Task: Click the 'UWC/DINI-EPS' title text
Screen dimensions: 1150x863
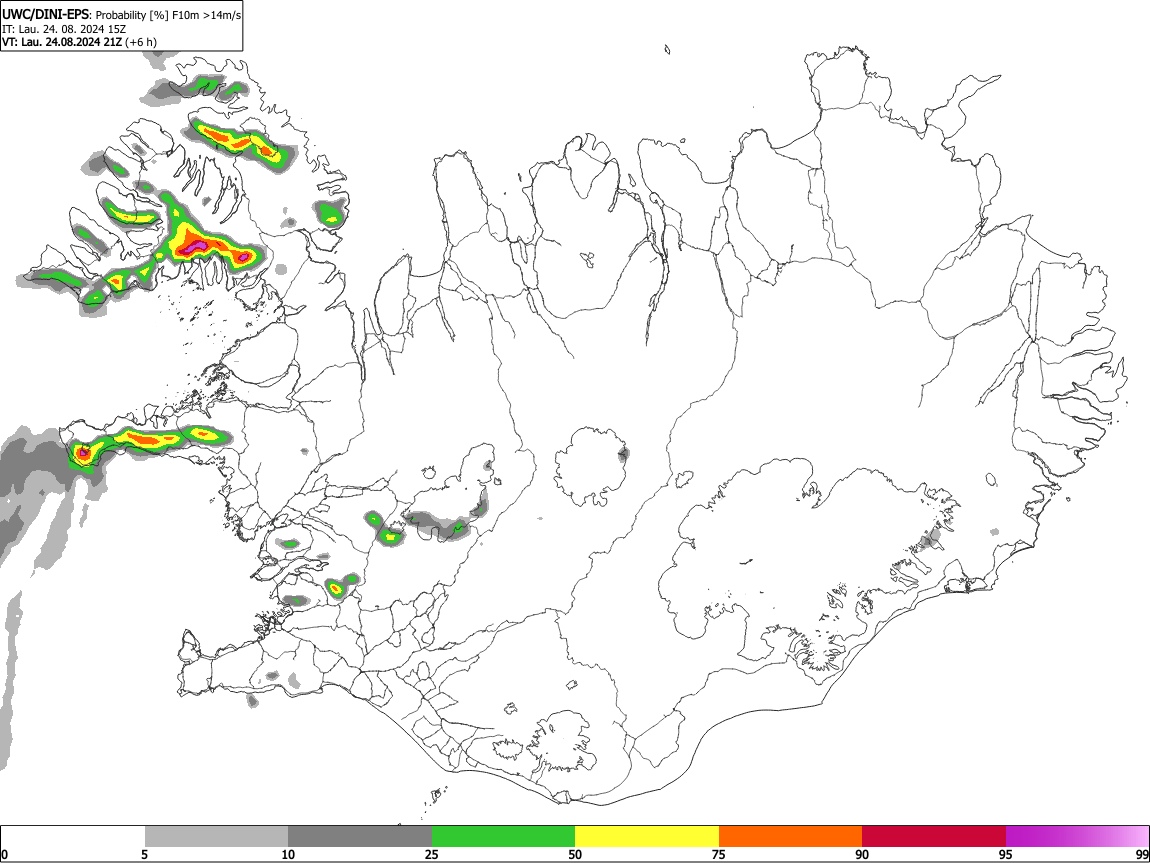Action: (x=45, y=14)
